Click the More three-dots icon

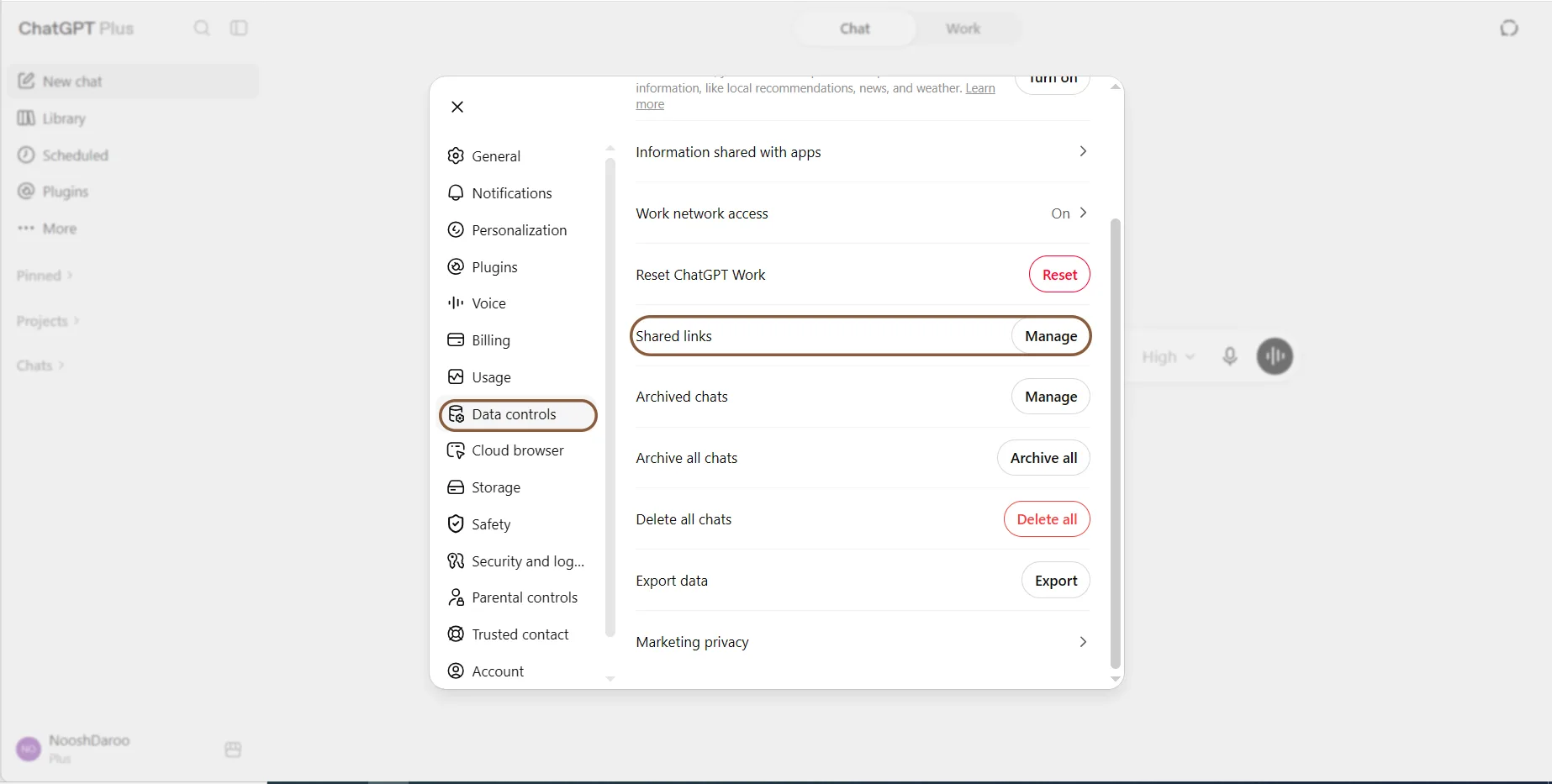click(26, 228)
